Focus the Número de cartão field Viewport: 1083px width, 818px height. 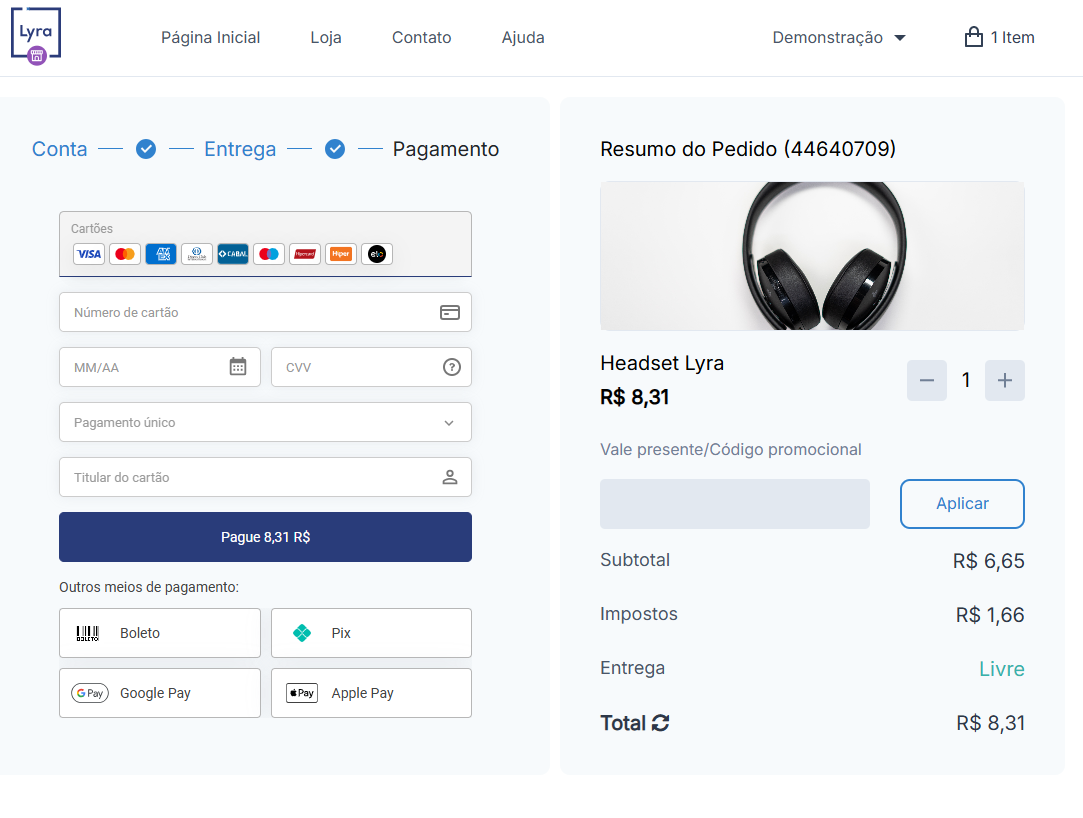[265, 312]
